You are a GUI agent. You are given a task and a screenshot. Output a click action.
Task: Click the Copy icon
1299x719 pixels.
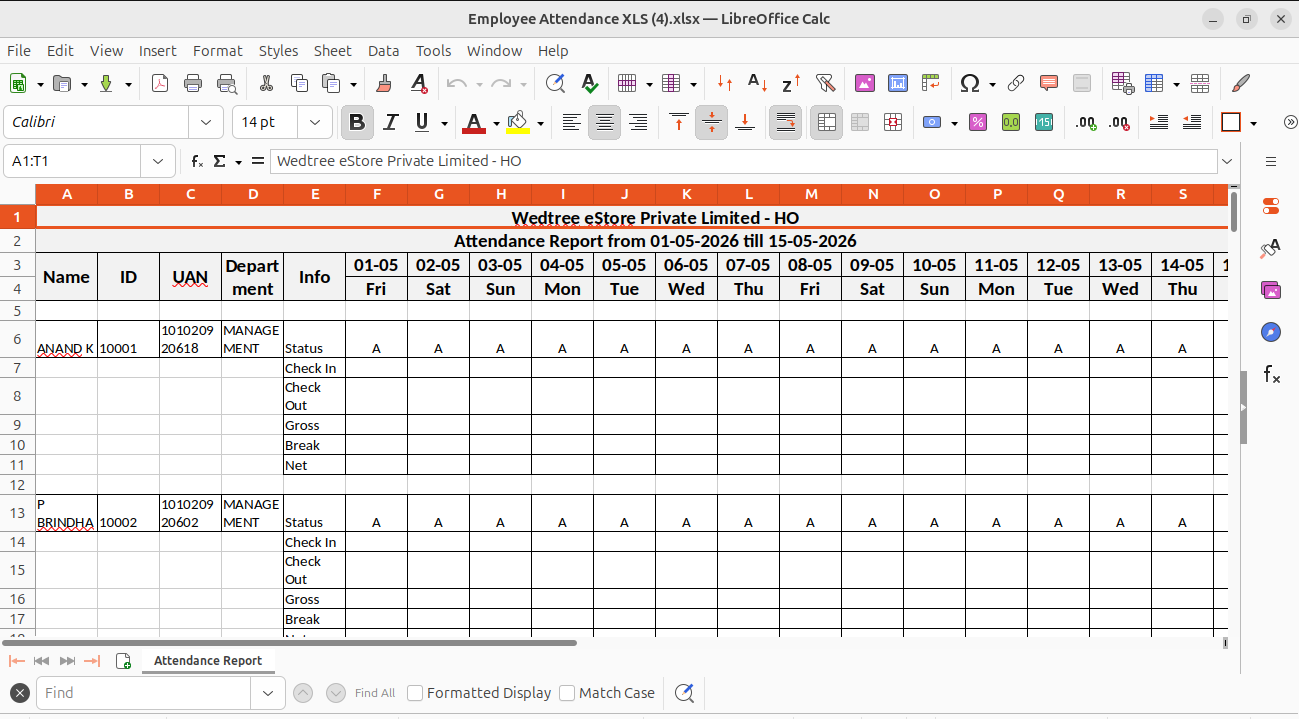click(x=299, y=84)
